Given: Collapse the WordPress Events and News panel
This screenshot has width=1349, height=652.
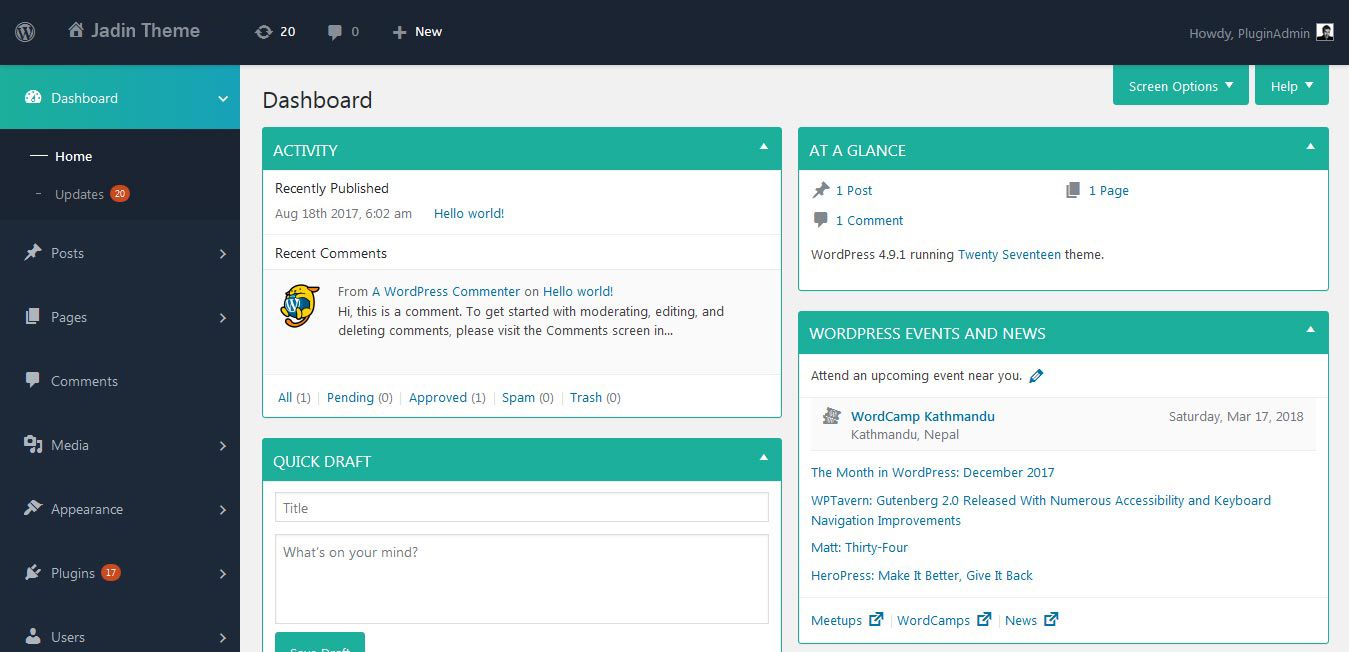Looking at the screenshot, I should pyautogui.click(x=1310, y=330).
